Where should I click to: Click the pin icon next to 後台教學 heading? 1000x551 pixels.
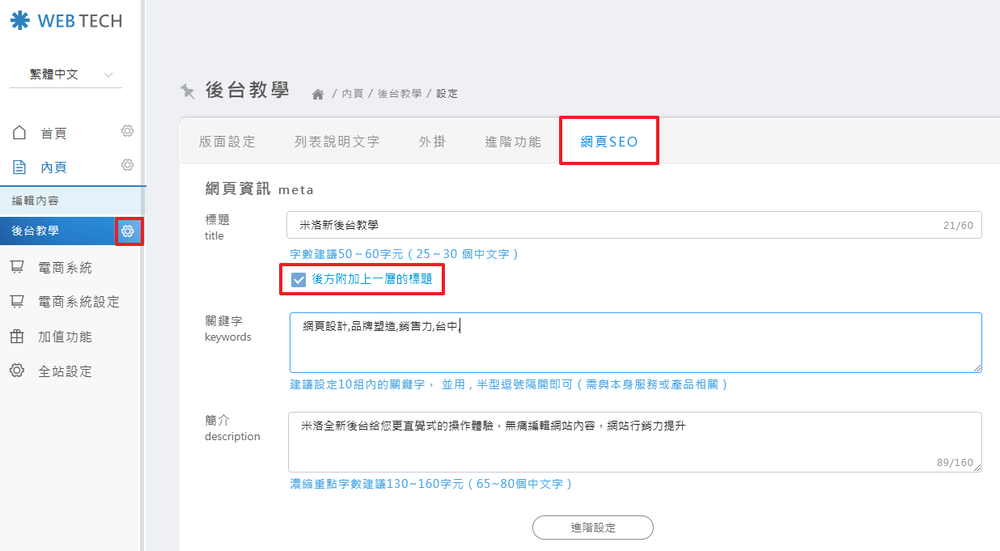point(188,91)
